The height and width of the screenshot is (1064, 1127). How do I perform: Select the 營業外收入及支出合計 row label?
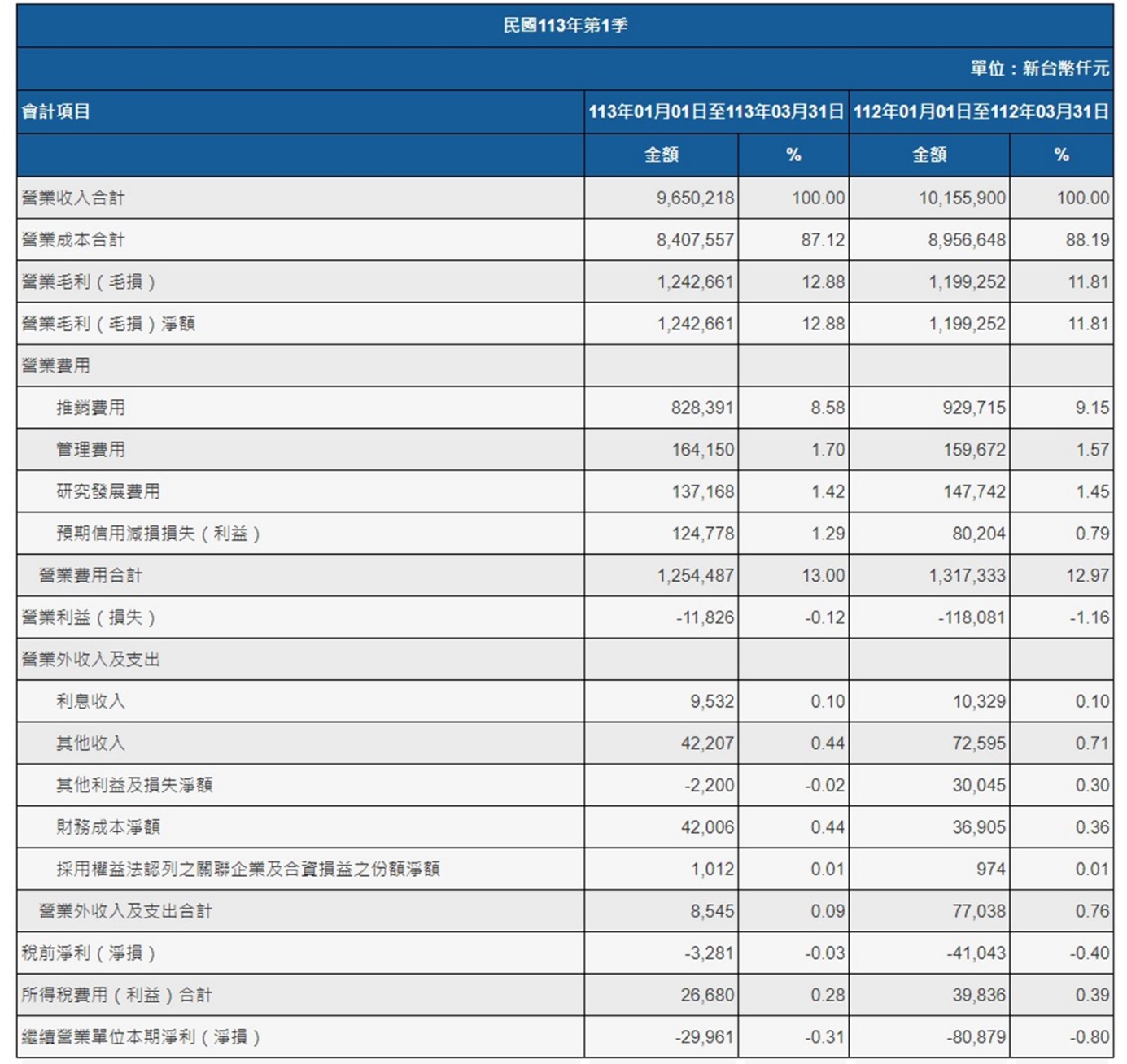click(x=125, y=911)
